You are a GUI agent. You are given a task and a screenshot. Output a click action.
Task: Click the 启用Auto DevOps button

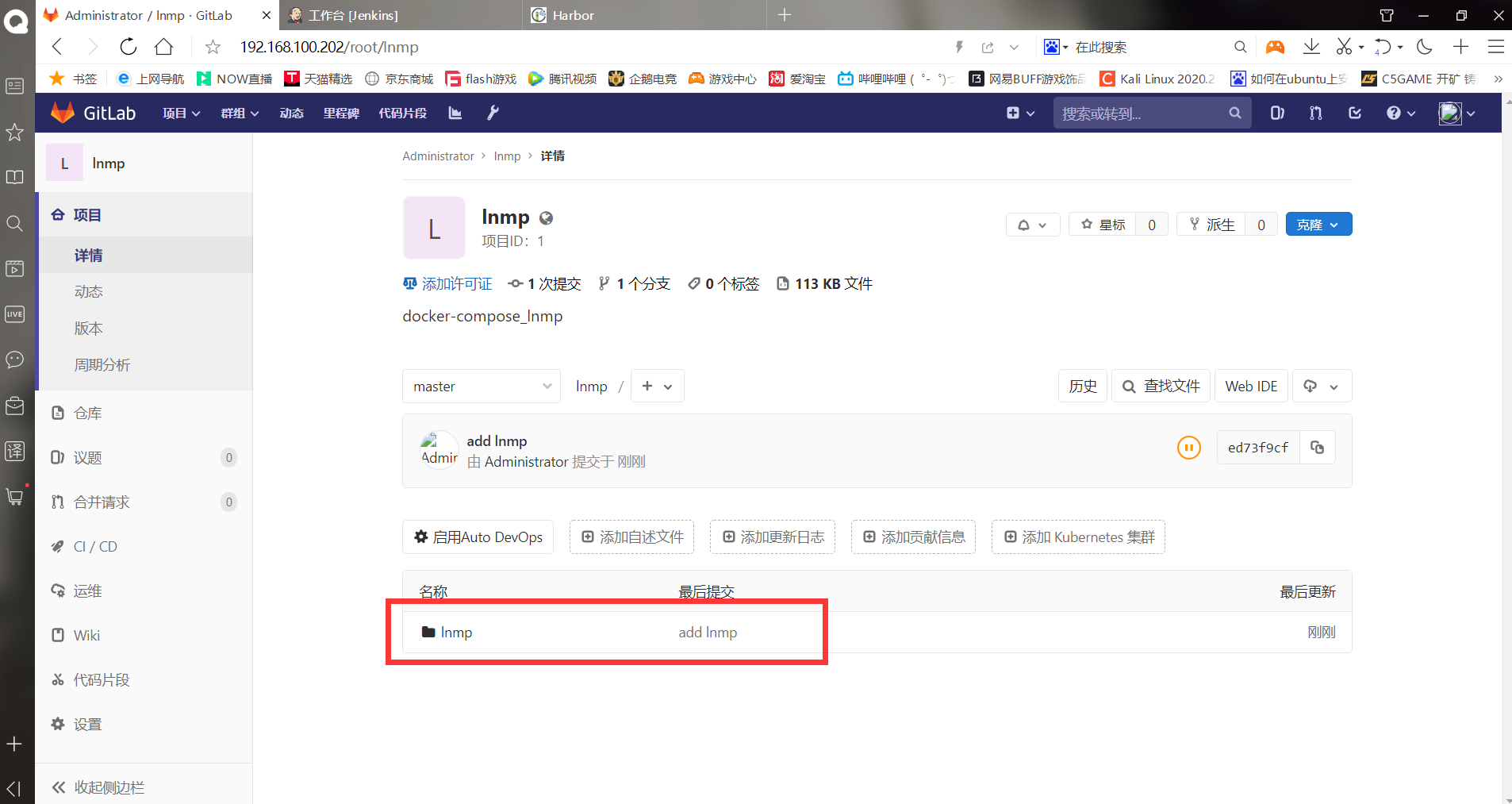point(477,537)
